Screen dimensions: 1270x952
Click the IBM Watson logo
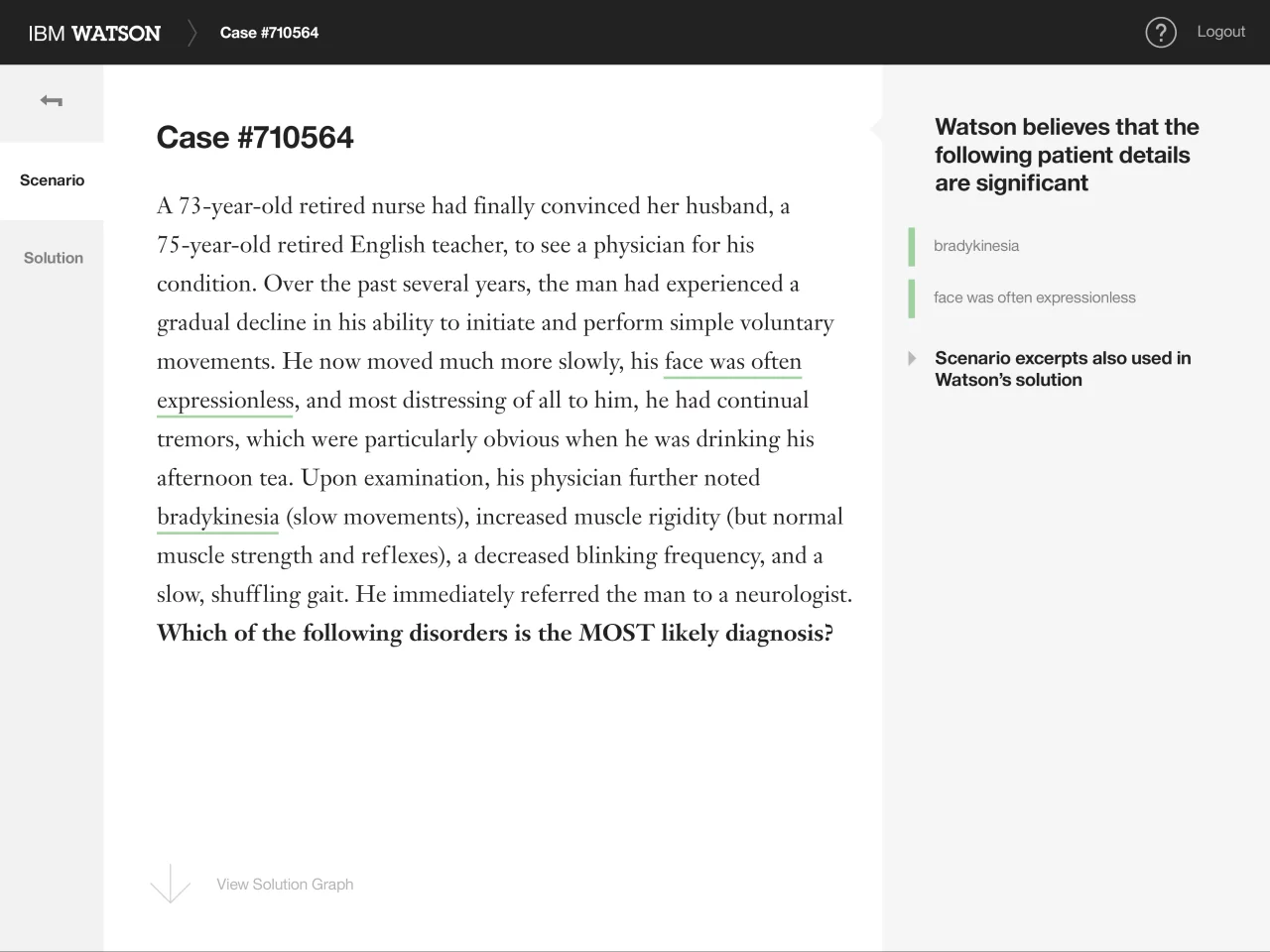(x=94, y=33)
